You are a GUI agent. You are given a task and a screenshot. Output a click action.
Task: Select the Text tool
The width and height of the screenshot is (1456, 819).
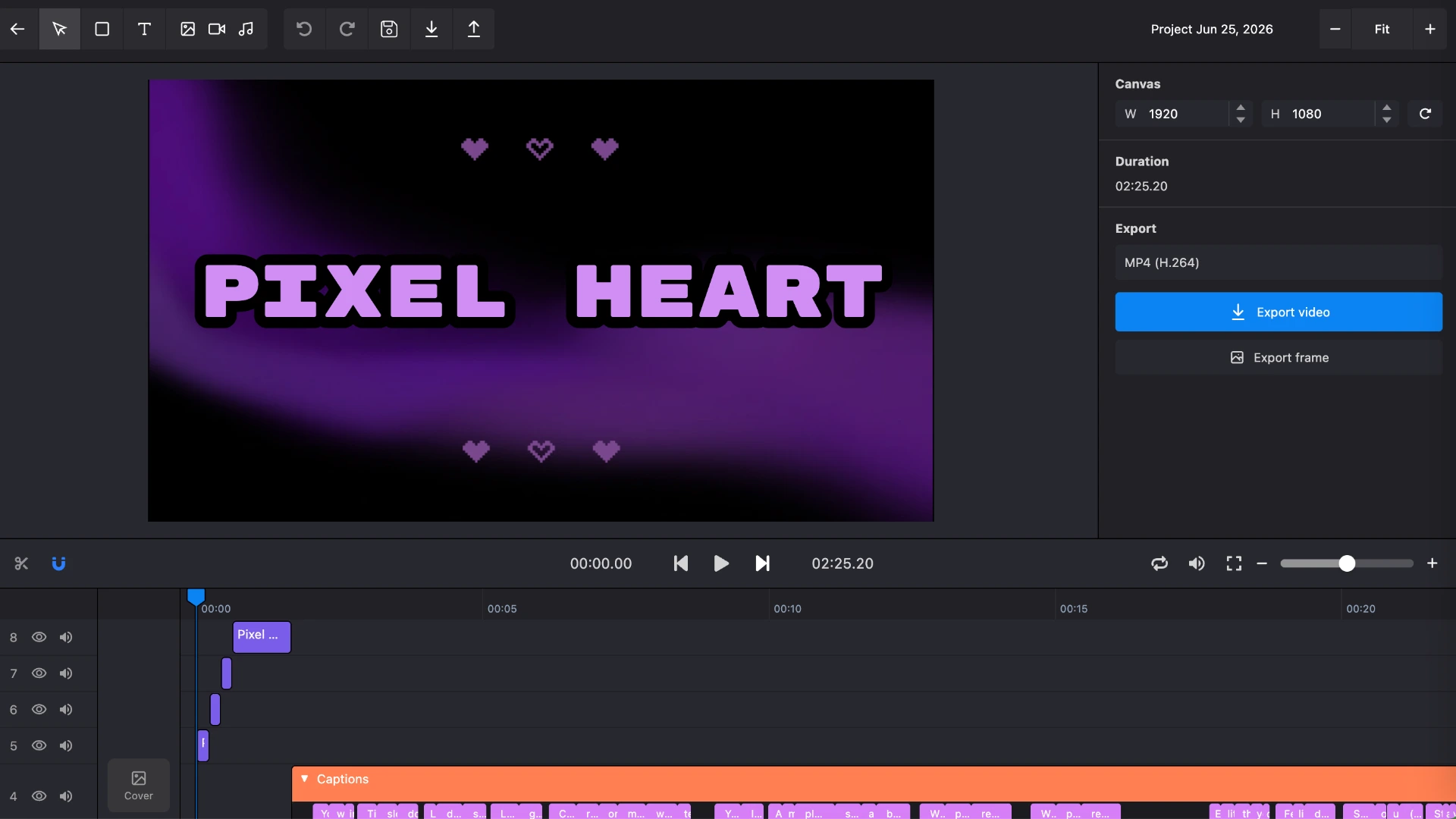click(144, 29)
